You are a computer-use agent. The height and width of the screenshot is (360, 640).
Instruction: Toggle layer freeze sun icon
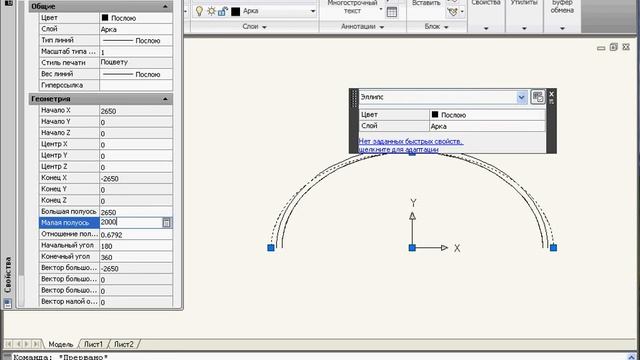tap(211, 11)
